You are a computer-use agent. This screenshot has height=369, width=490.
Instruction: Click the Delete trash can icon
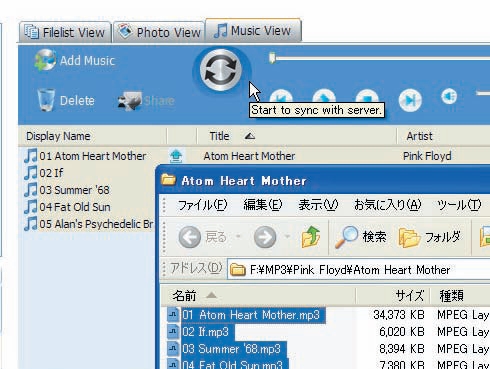tap(46, 100)
